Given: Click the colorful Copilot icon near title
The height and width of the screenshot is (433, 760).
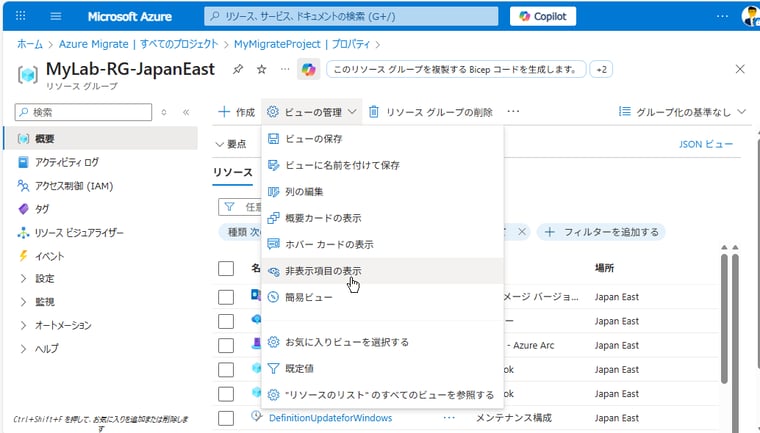Looking at the screenshot, I should tap(308, 69).
